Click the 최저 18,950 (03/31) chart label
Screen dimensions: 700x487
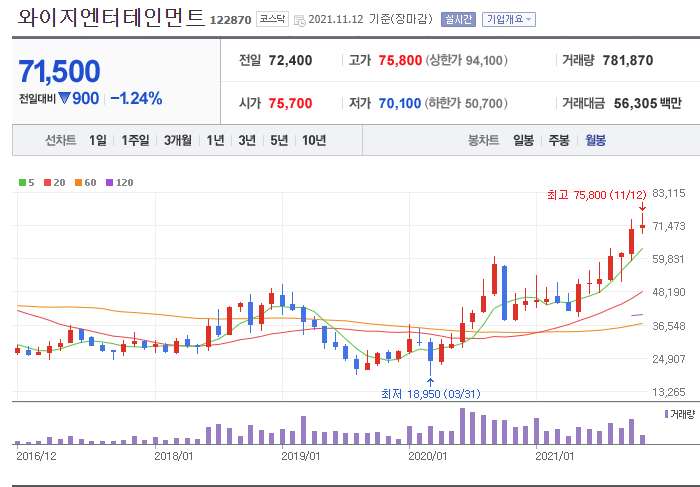pyautogui.click(x=430, y=394)
